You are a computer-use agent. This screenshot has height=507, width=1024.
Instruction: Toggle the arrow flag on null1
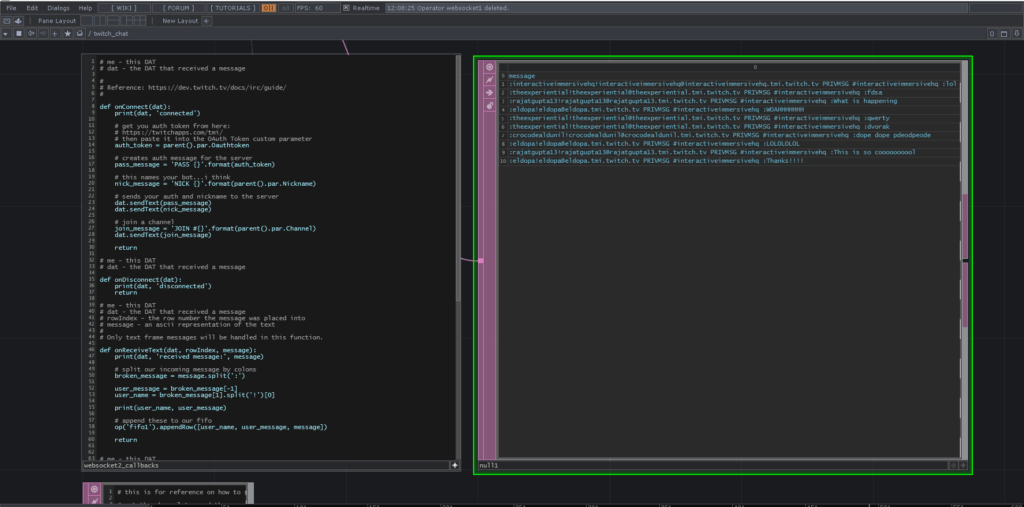(x=489, y=93)
